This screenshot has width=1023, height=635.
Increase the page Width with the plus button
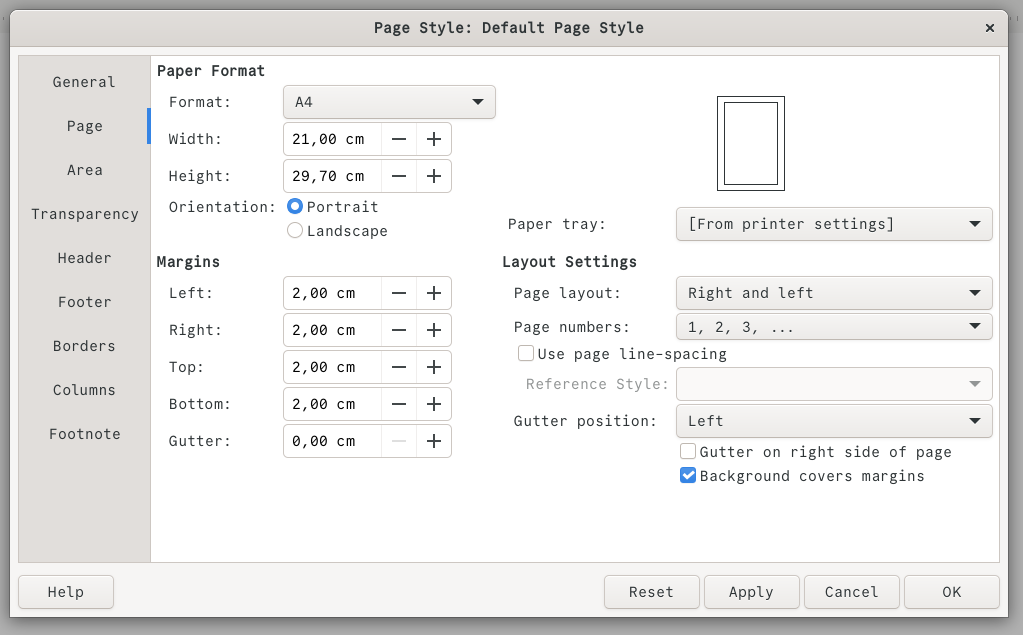click(433, 138)
